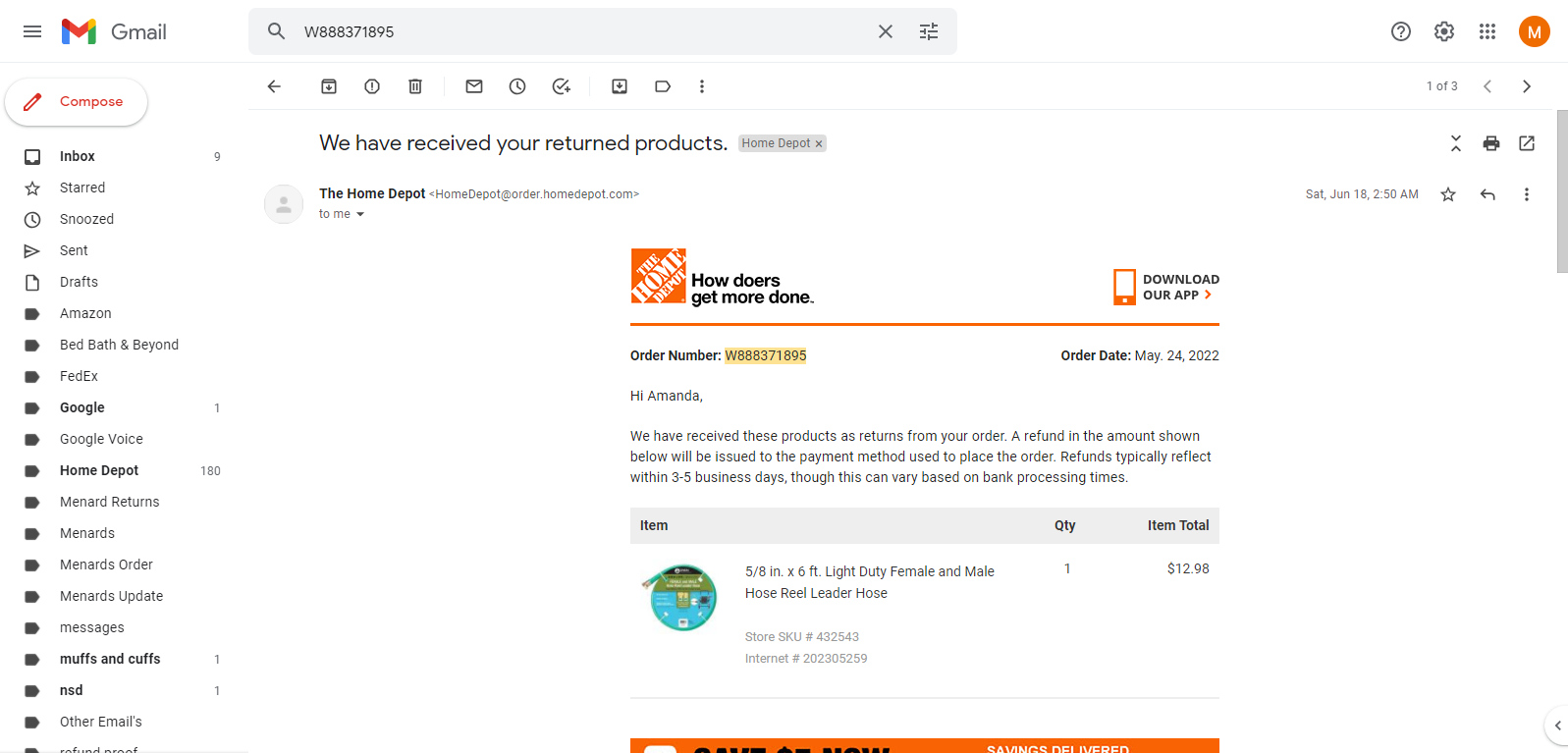The height and width of the screenshot is (753, 1568).
Task: Archive this Home Depot email
Action: point(329,86)
